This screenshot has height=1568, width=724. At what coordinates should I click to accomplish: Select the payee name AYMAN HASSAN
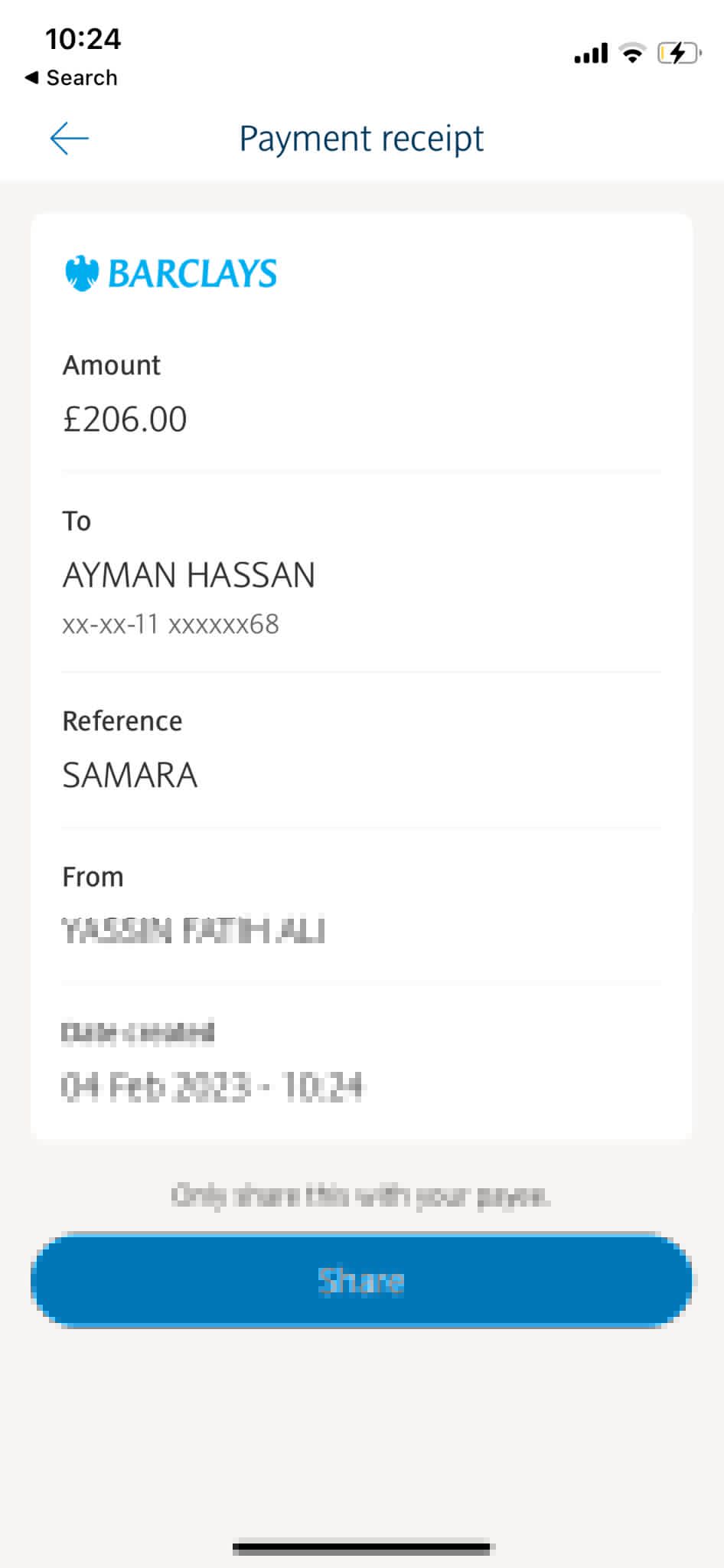pos(188,575)
